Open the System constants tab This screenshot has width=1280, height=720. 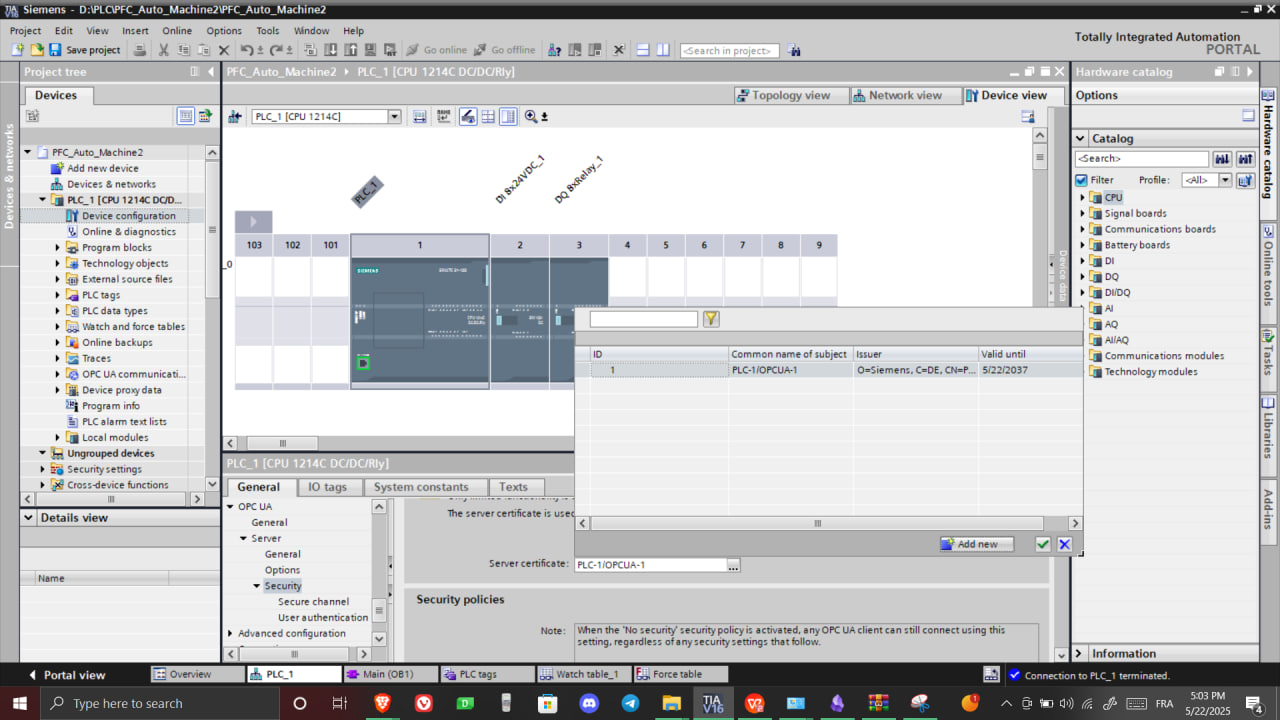421,487
